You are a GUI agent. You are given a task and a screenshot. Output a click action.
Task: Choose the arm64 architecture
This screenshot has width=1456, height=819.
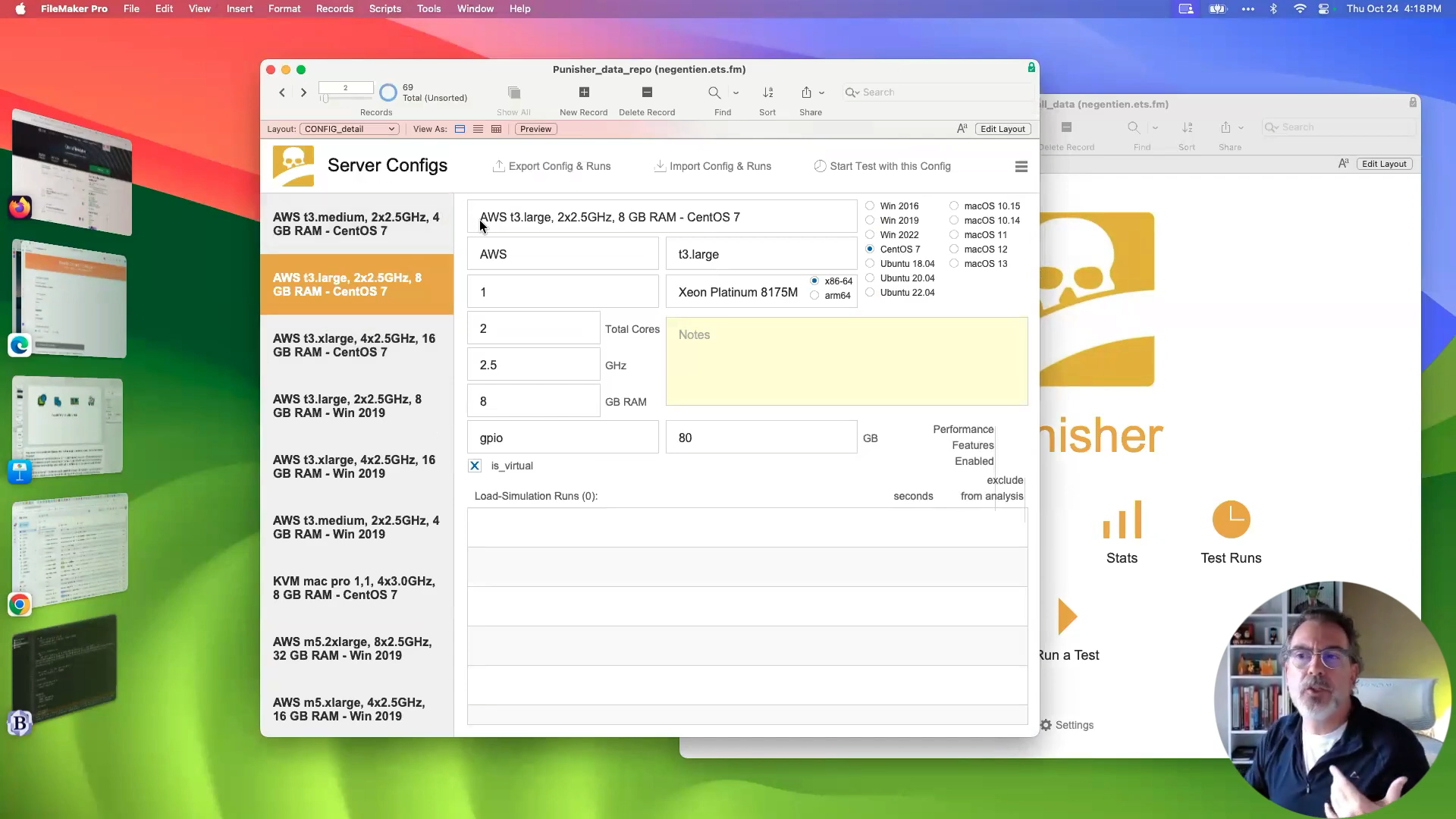[x=814, y=296]
